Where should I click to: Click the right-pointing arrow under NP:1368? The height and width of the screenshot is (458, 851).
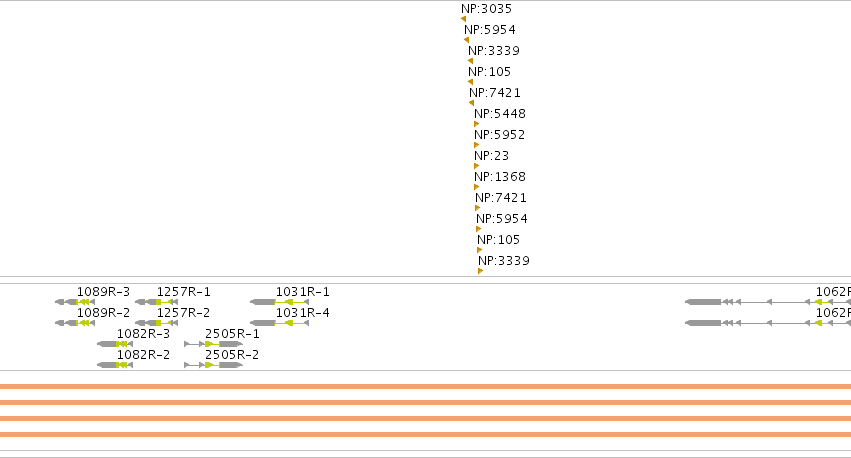(x=477, y=187)
